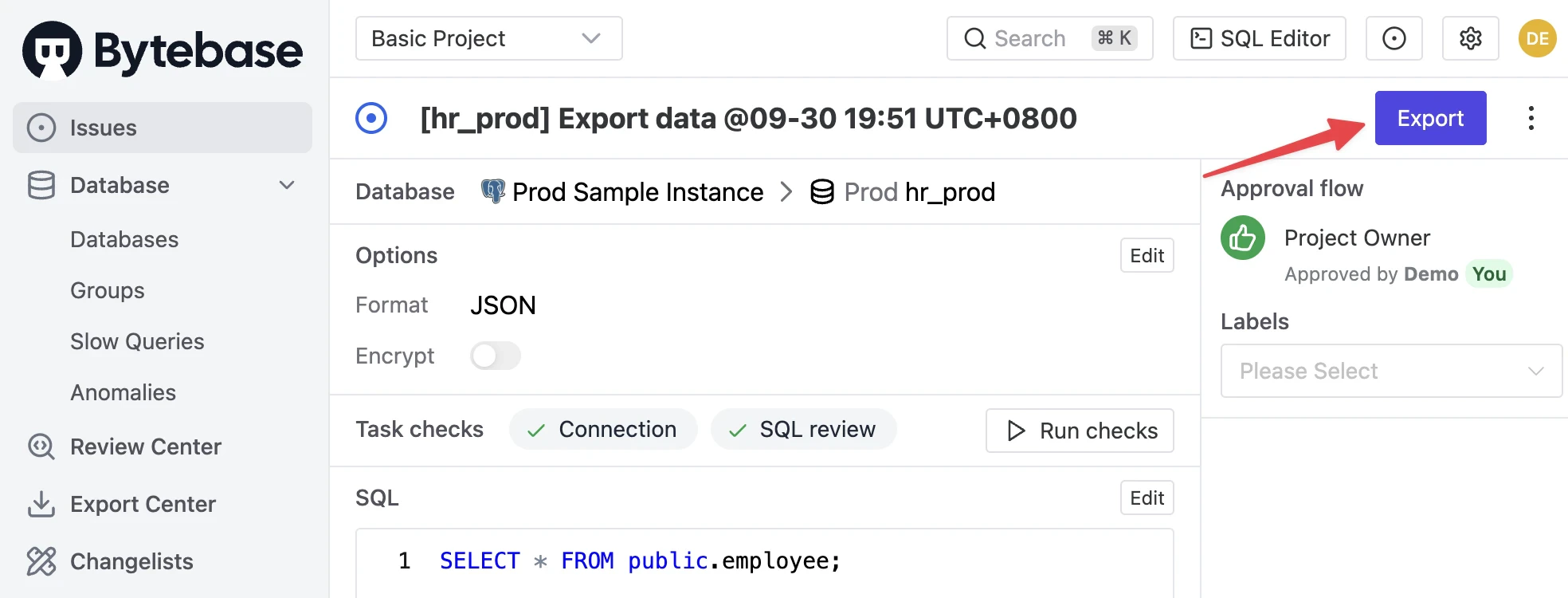The image size is (1568, 598).
Task: Click the Issues sidebar icon
Action: (41, 127)
